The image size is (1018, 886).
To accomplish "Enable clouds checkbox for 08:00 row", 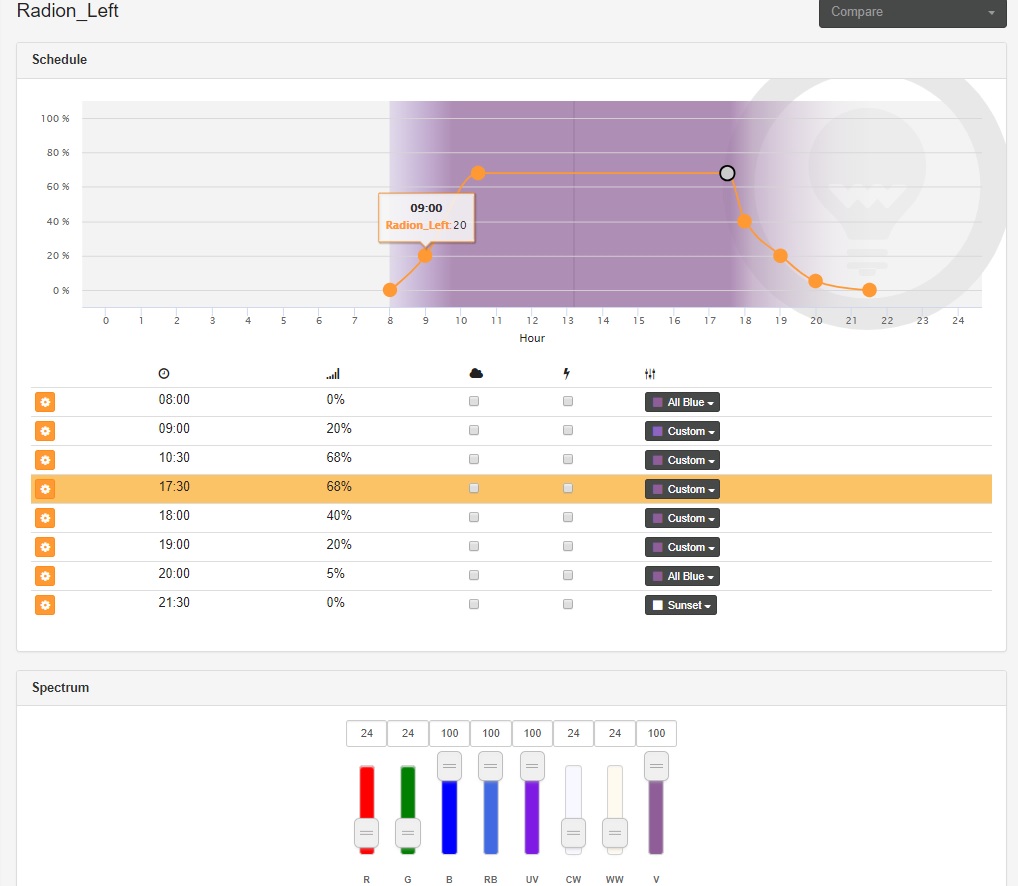I will point(474,401).
